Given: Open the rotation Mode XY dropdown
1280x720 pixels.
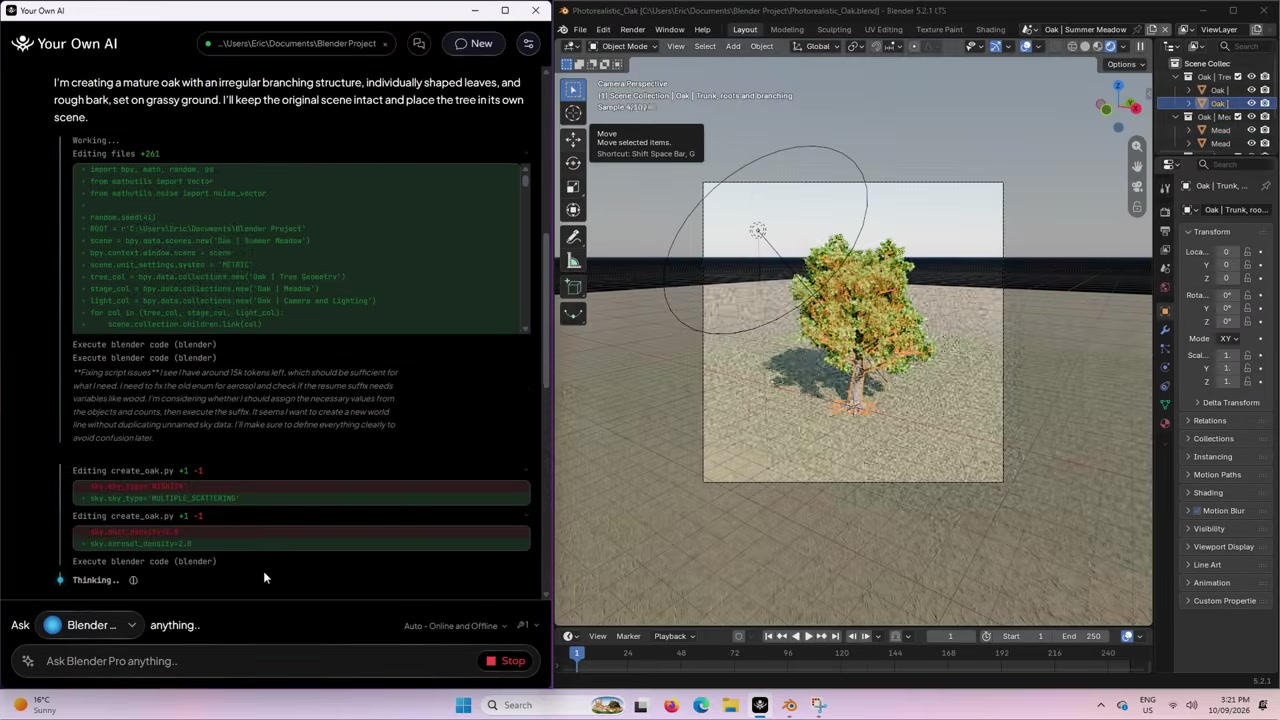Looking at the screenshot, I should (1229, 339).
